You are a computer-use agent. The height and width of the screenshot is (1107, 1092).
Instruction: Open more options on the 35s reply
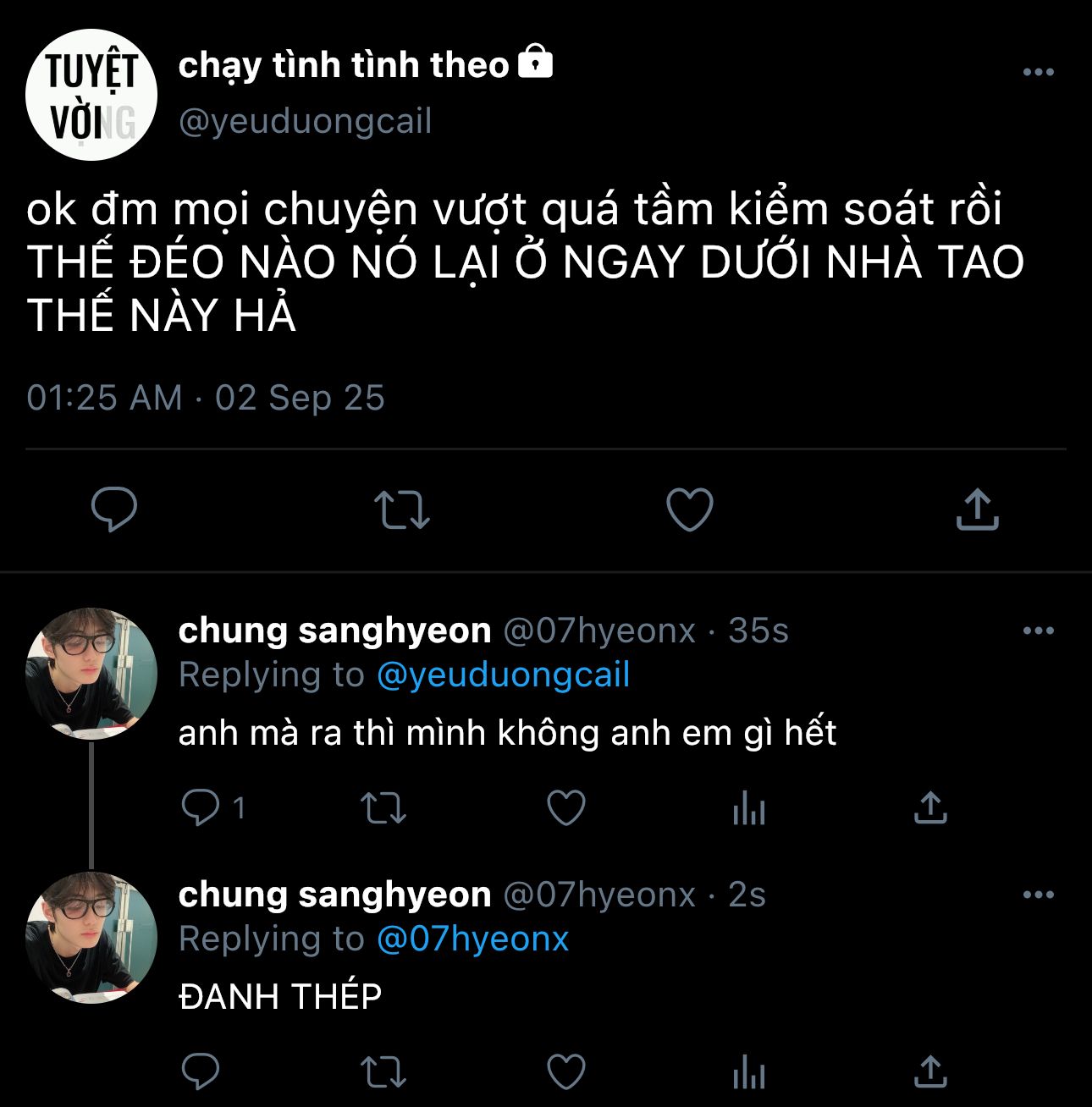tap(1038, 631)
